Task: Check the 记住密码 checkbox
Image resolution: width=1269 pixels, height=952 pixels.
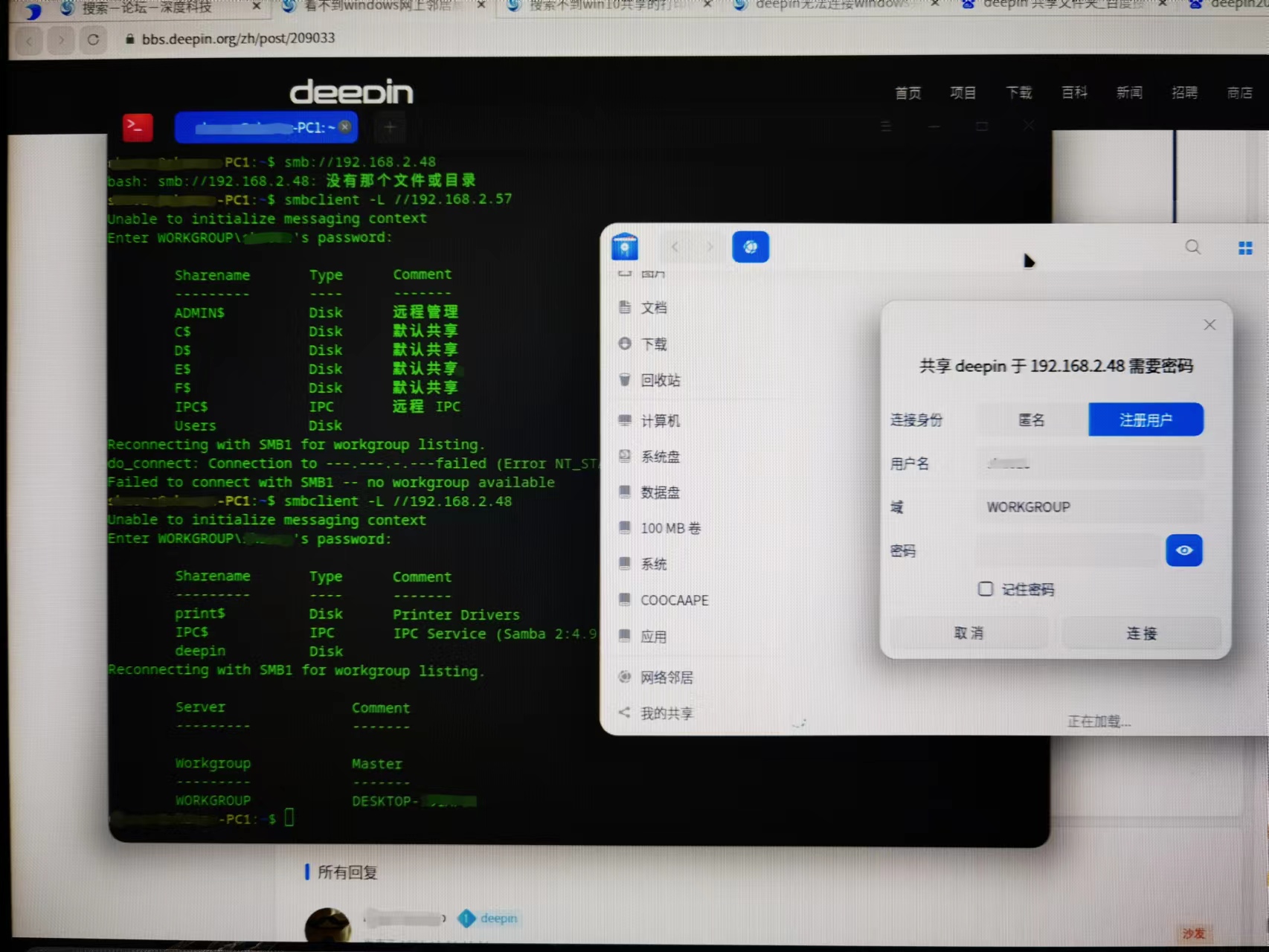Action: click(x=986, y=589)
